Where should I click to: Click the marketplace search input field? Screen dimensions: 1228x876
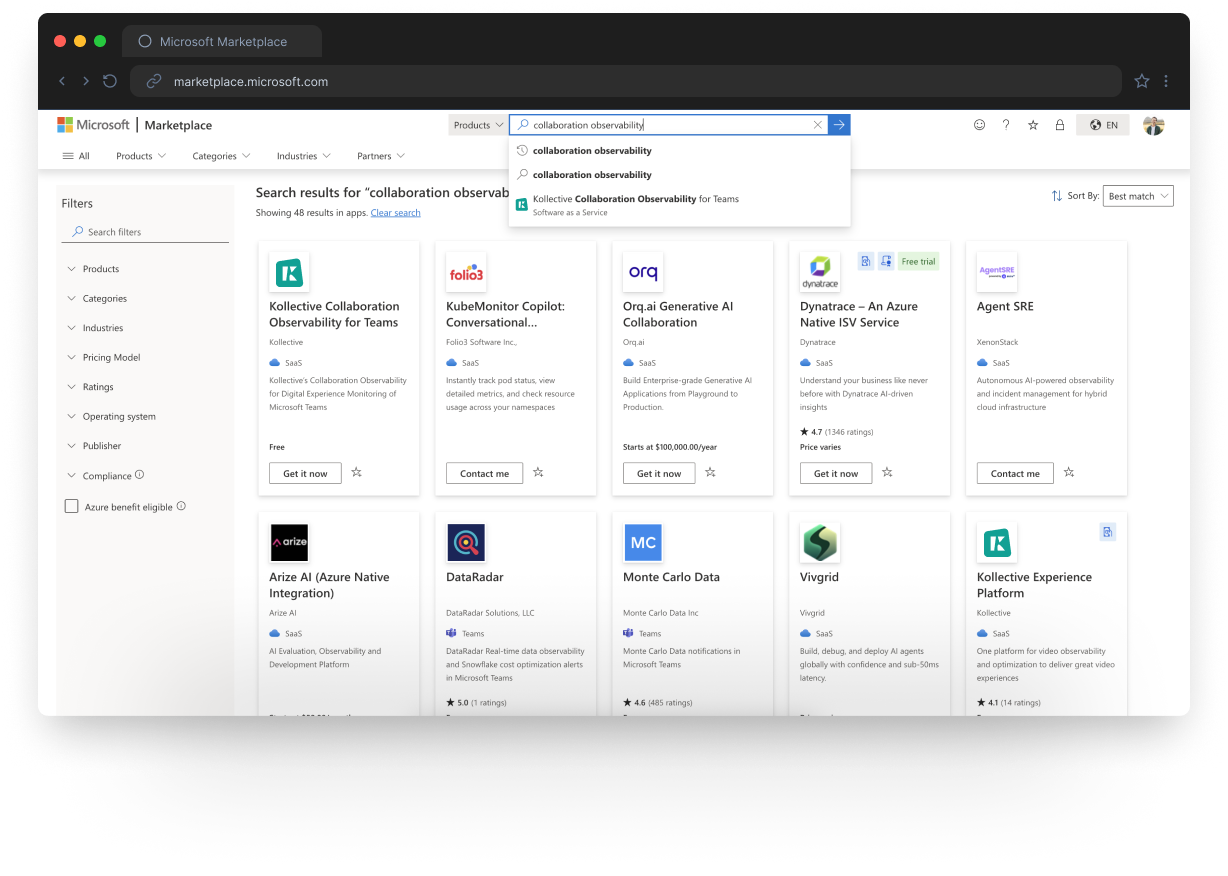click(x=670, y=125)
